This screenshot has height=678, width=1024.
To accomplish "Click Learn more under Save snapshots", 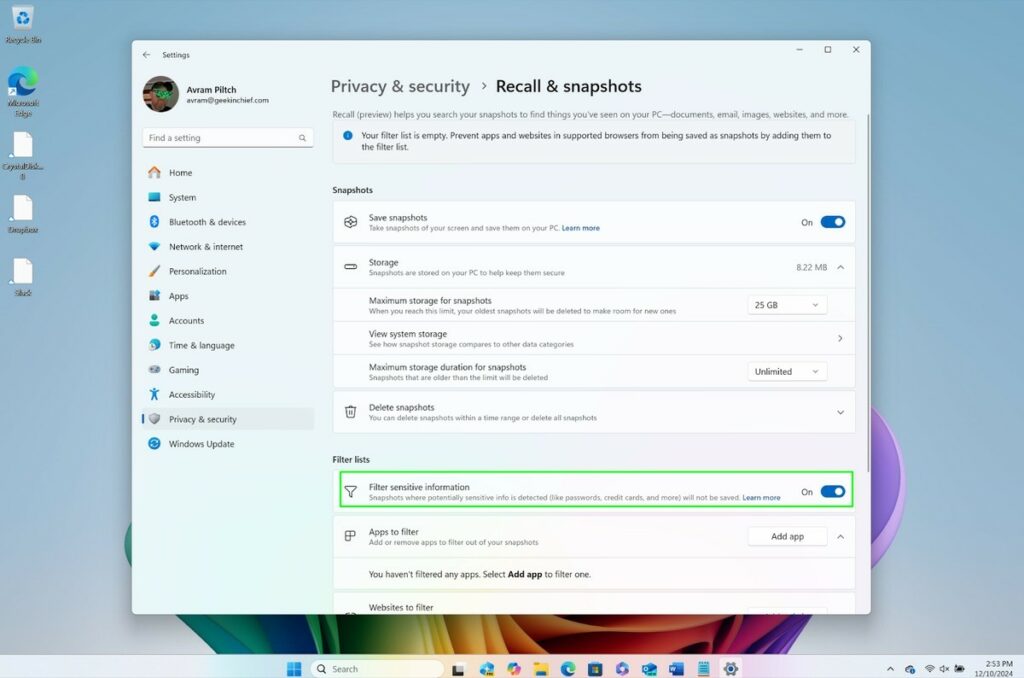I will click(x=580, y=228).
